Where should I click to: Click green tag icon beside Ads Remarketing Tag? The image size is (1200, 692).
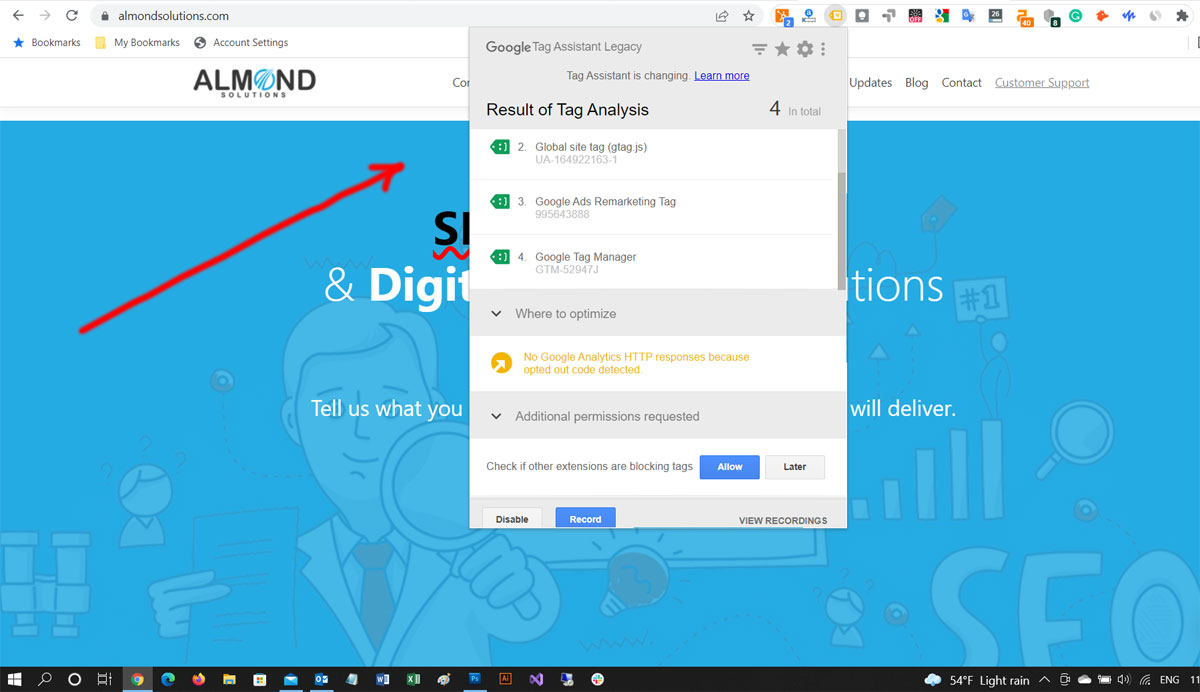(500, 202)
